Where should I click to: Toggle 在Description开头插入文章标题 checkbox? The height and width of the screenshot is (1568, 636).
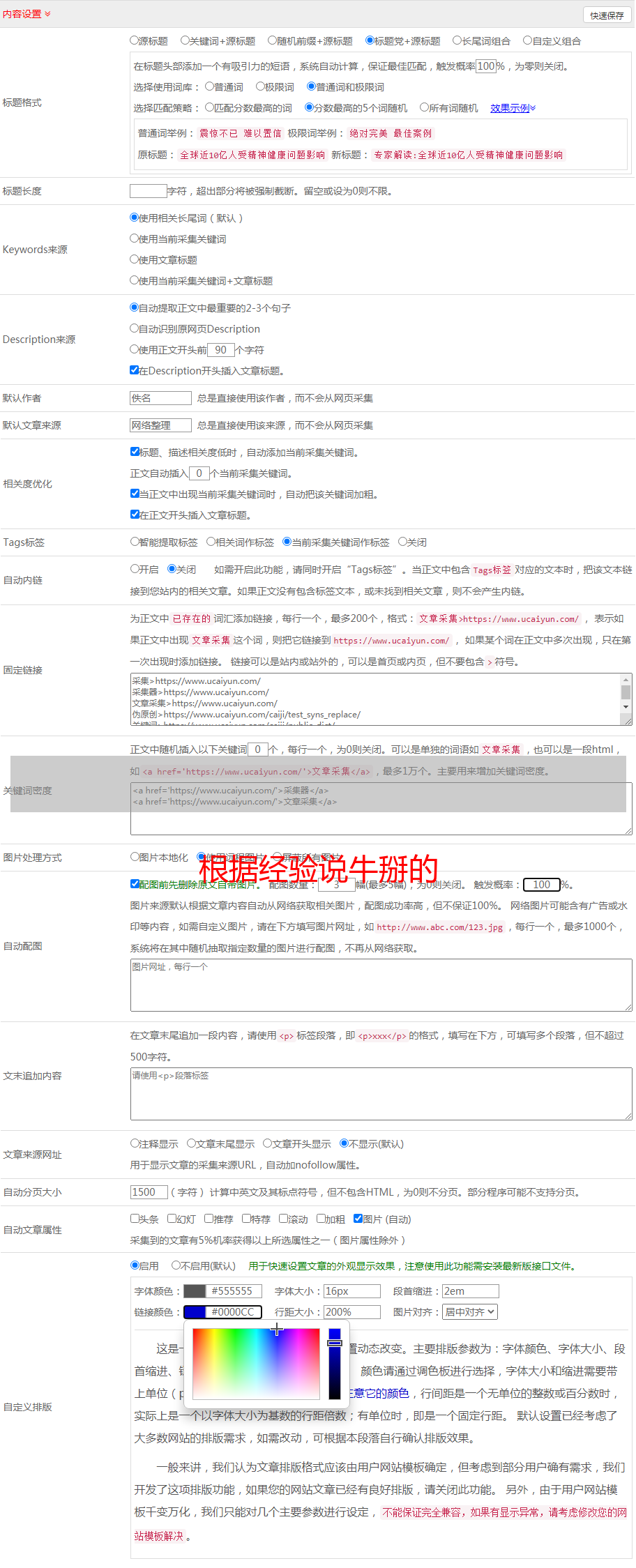coord(135,370)
